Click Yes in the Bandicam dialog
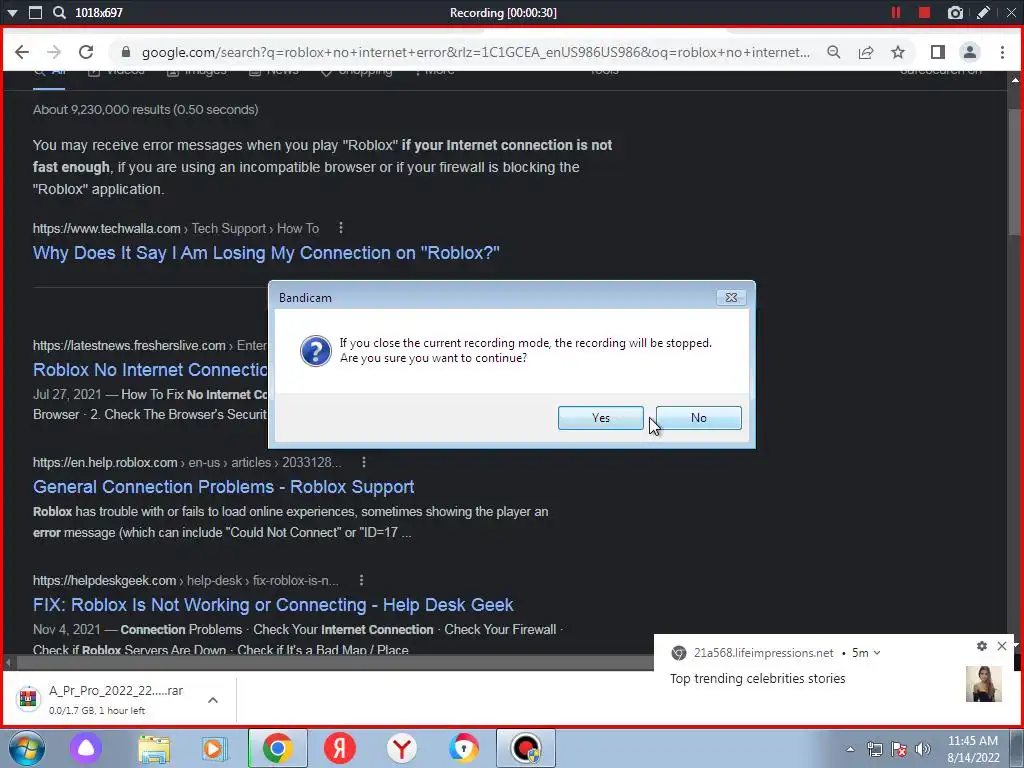This screenshot has width=1024, height=768. coord(600,418)
